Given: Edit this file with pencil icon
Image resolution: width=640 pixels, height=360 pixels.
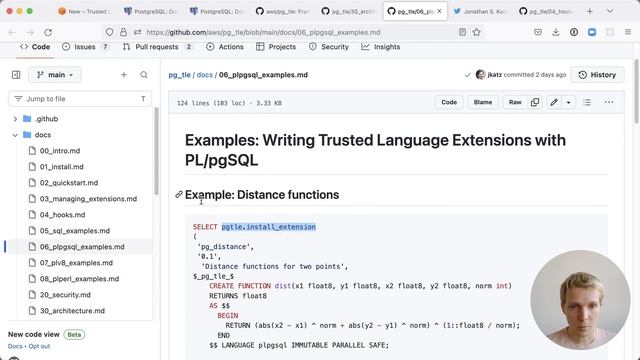Looking at the screenshot, I should 554,102.
